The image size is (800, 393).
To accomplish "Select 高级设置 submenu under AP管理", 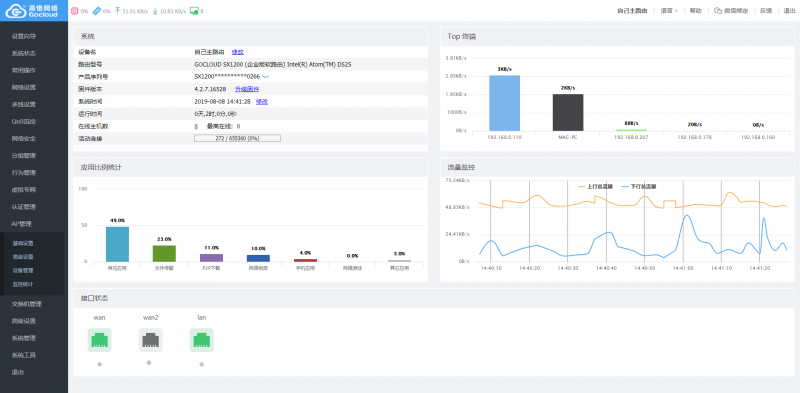I will (x=23, y=257).
